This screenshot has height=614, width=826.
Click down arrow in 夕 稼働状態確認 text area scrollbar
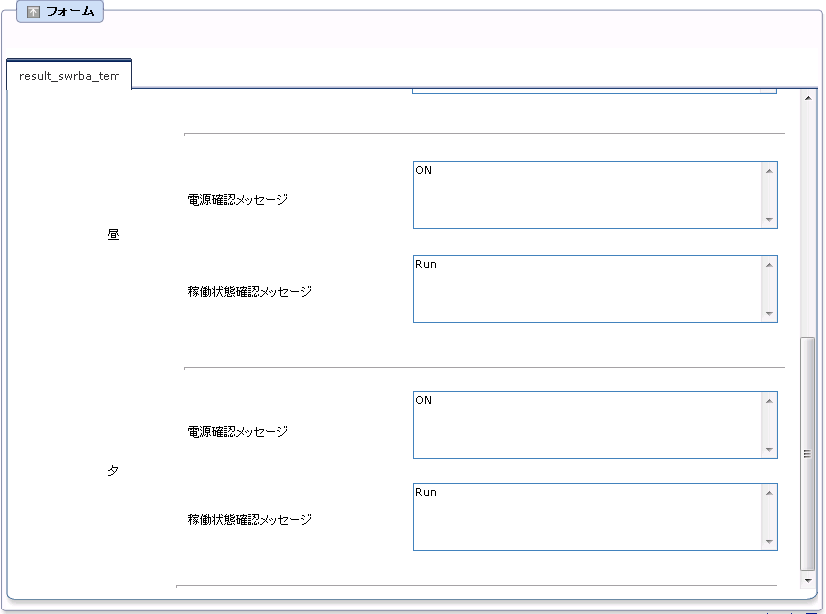[x=769, y=542]
